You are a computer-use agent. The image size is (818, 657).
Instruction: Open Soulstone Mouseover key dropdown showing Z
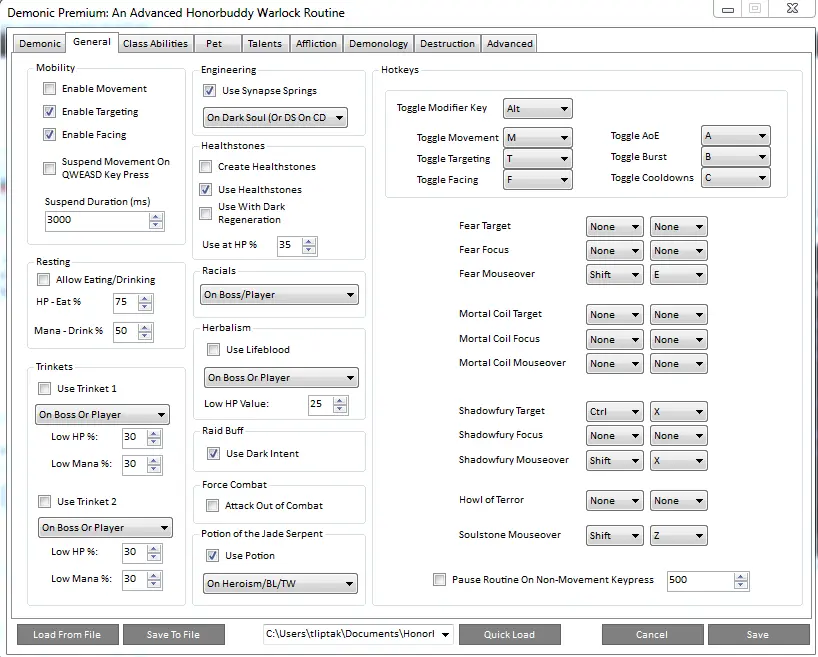click(679, 535)
